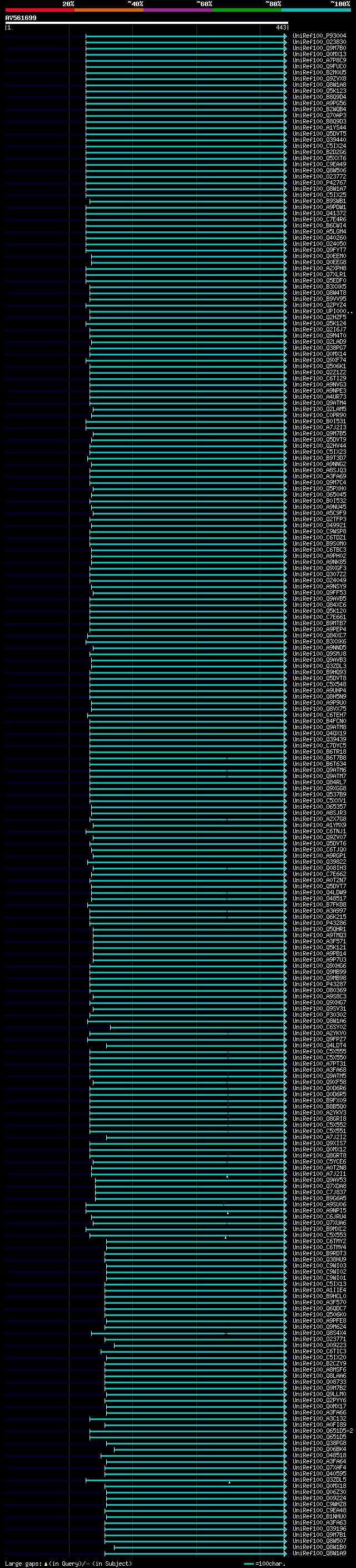Select hit UniRef100_Q84RL7
The image size is (356, 1568).
coord(319,782)
